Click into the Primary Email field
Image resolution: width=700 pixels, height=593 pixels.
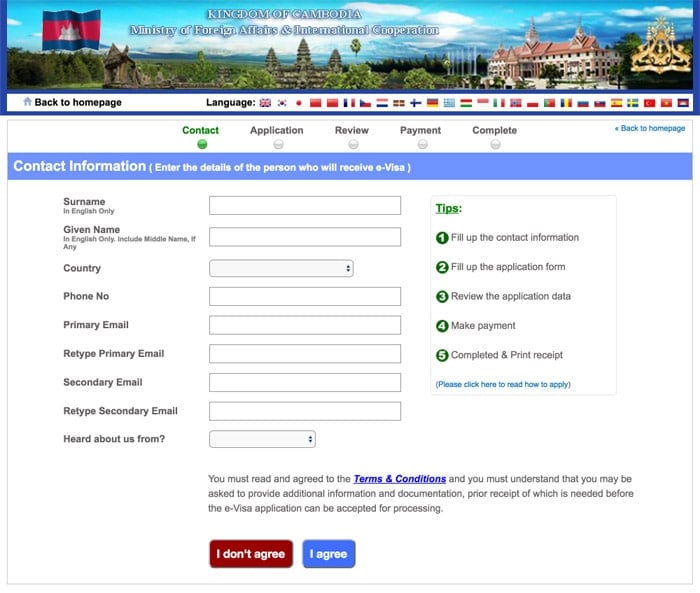tap(305, 325)
